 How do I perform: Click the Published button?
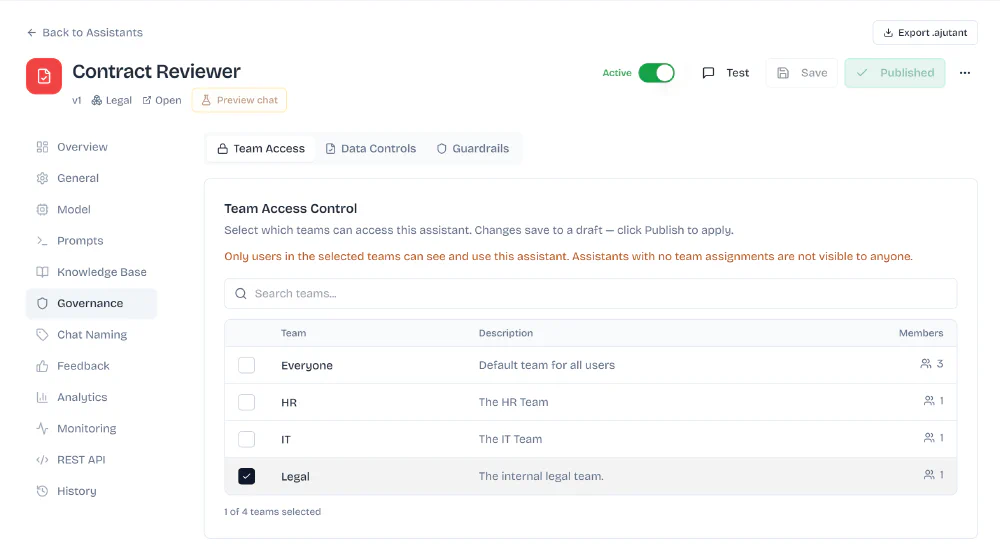click(895, 73)
